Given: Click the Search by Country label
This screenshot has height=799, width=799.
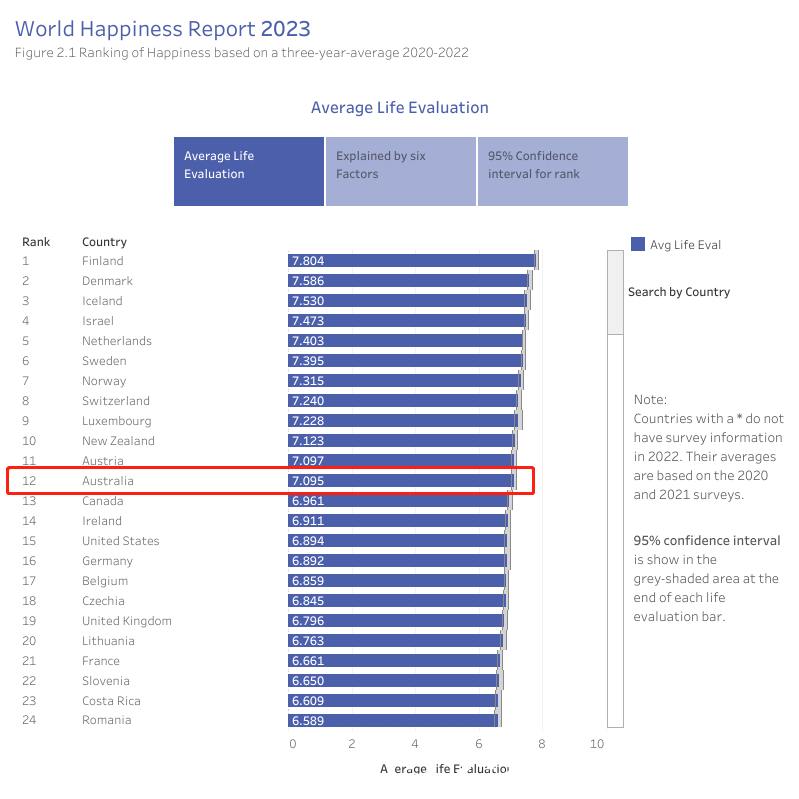Looking at the screenshot, I should tap(679, 292).
